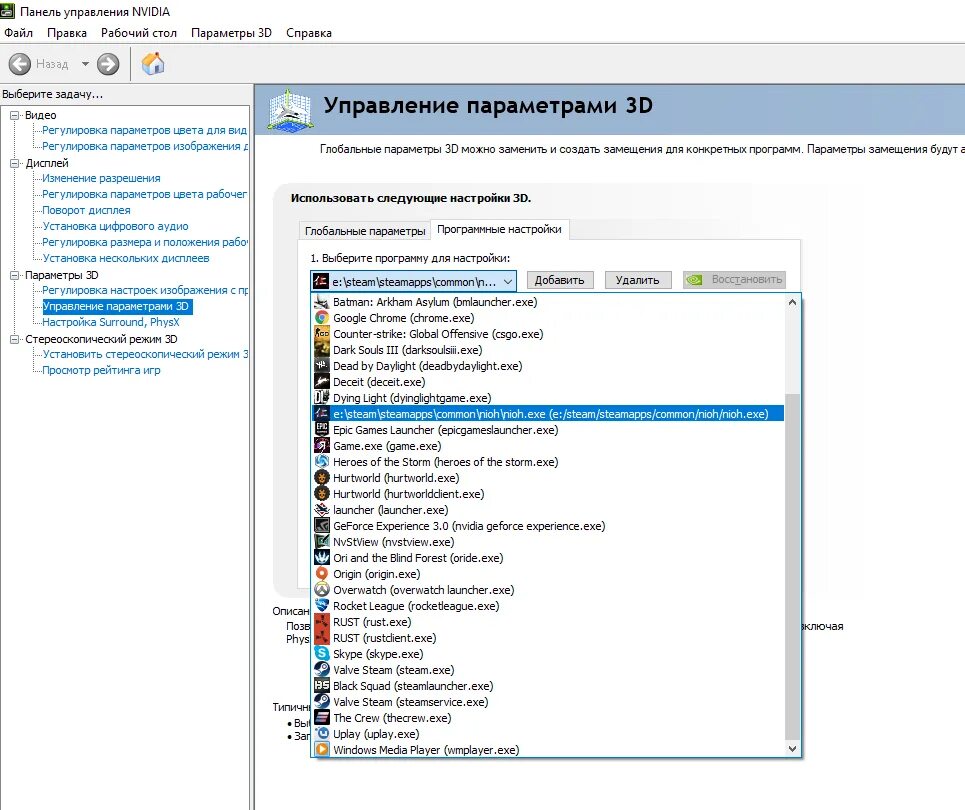Image resolution: width=965 pixels, height=810 pixels.
Task: Click the Overwatch launcher icon
Action: [x=321, y=590]
